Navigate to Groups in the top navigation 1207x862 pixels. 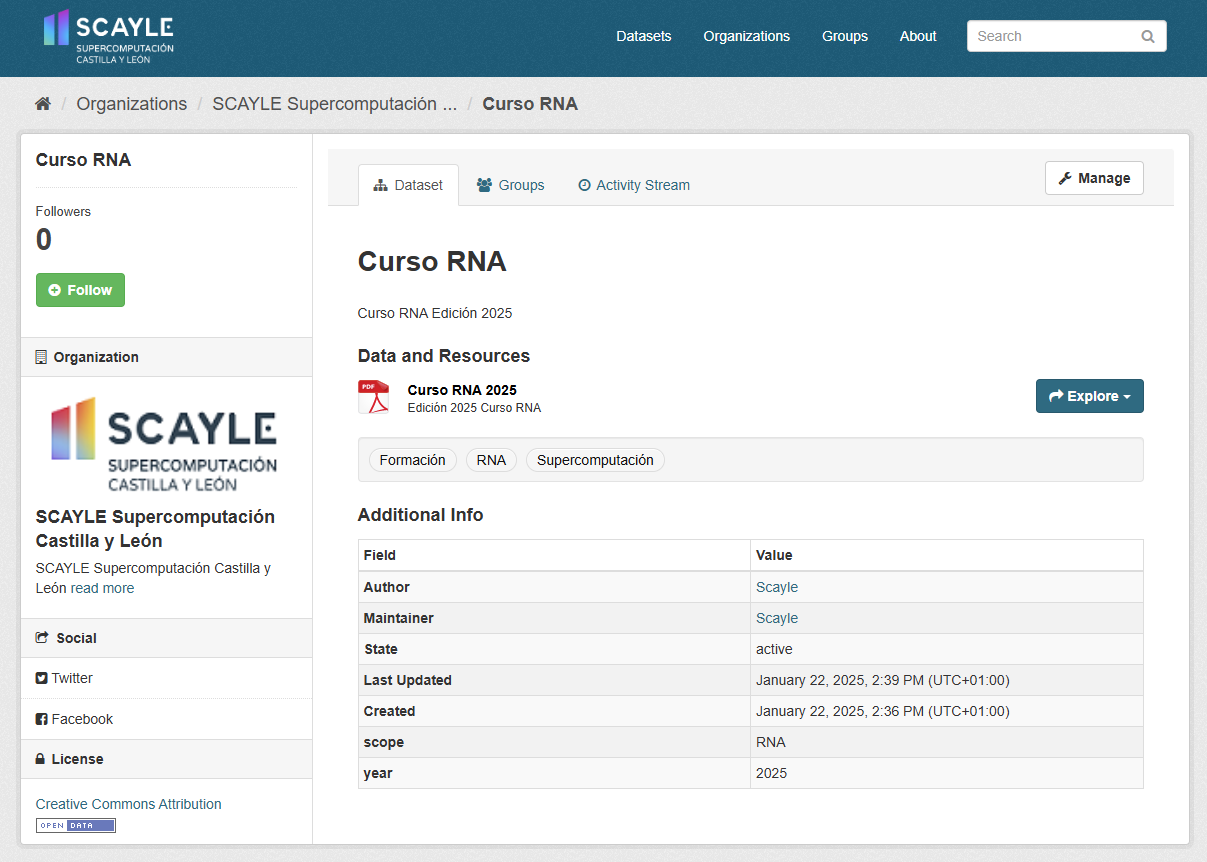(x=845, y=36)
